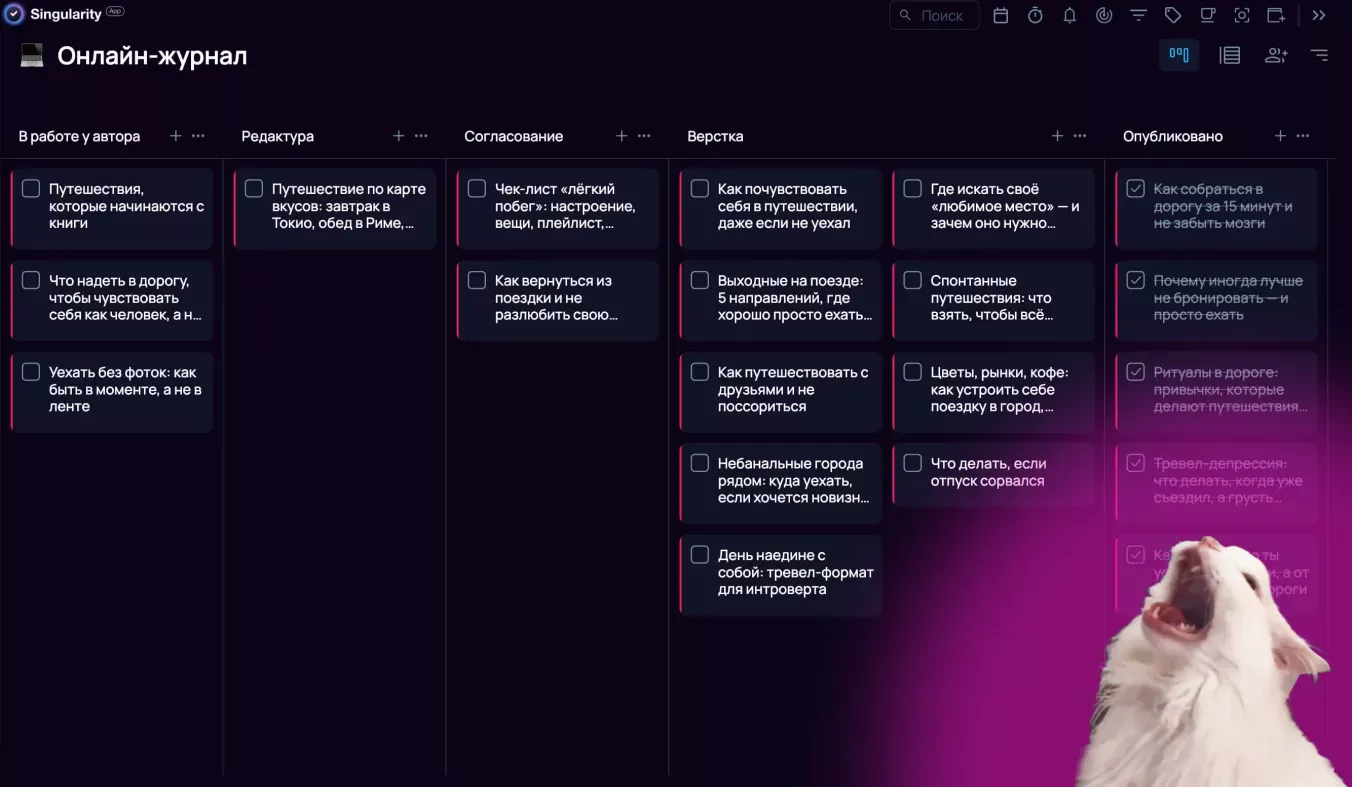
Task: Open the Верстка column menu dots
Action: [x=1080, y=136]
